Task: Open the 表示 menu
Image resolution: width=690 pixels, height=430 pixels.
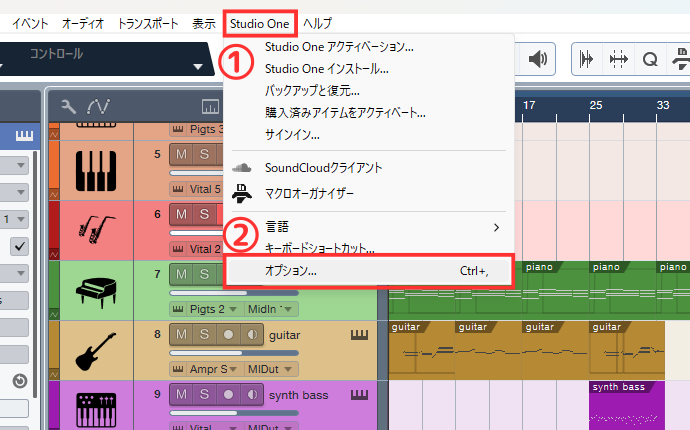Action: [x=204, y=24]
